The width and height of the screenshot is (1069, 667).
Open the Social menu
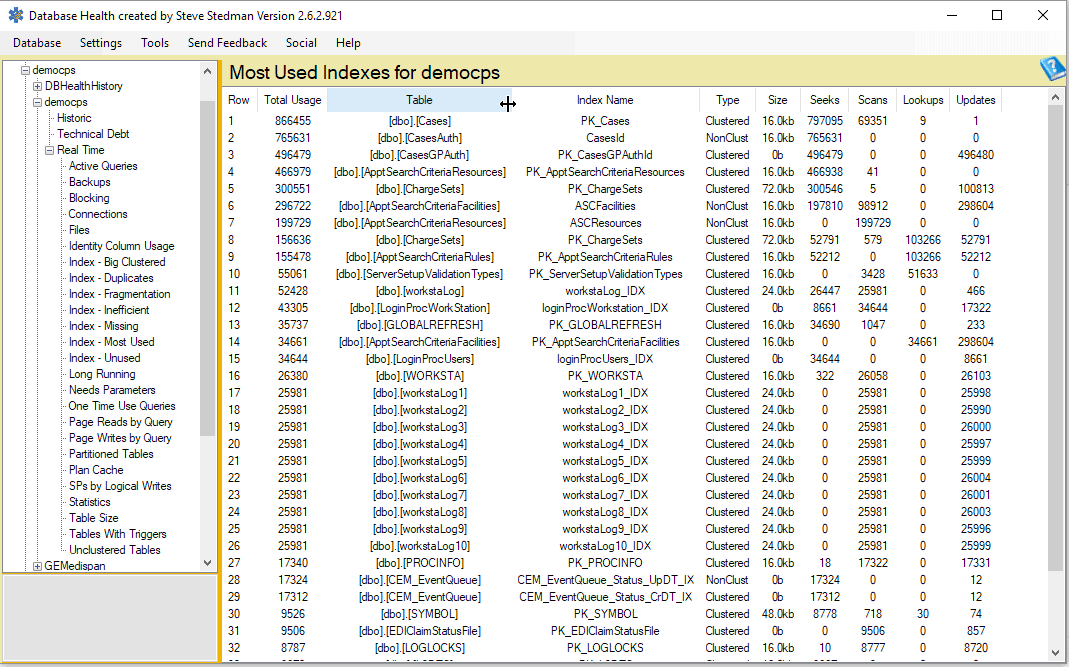coord(301,43)
